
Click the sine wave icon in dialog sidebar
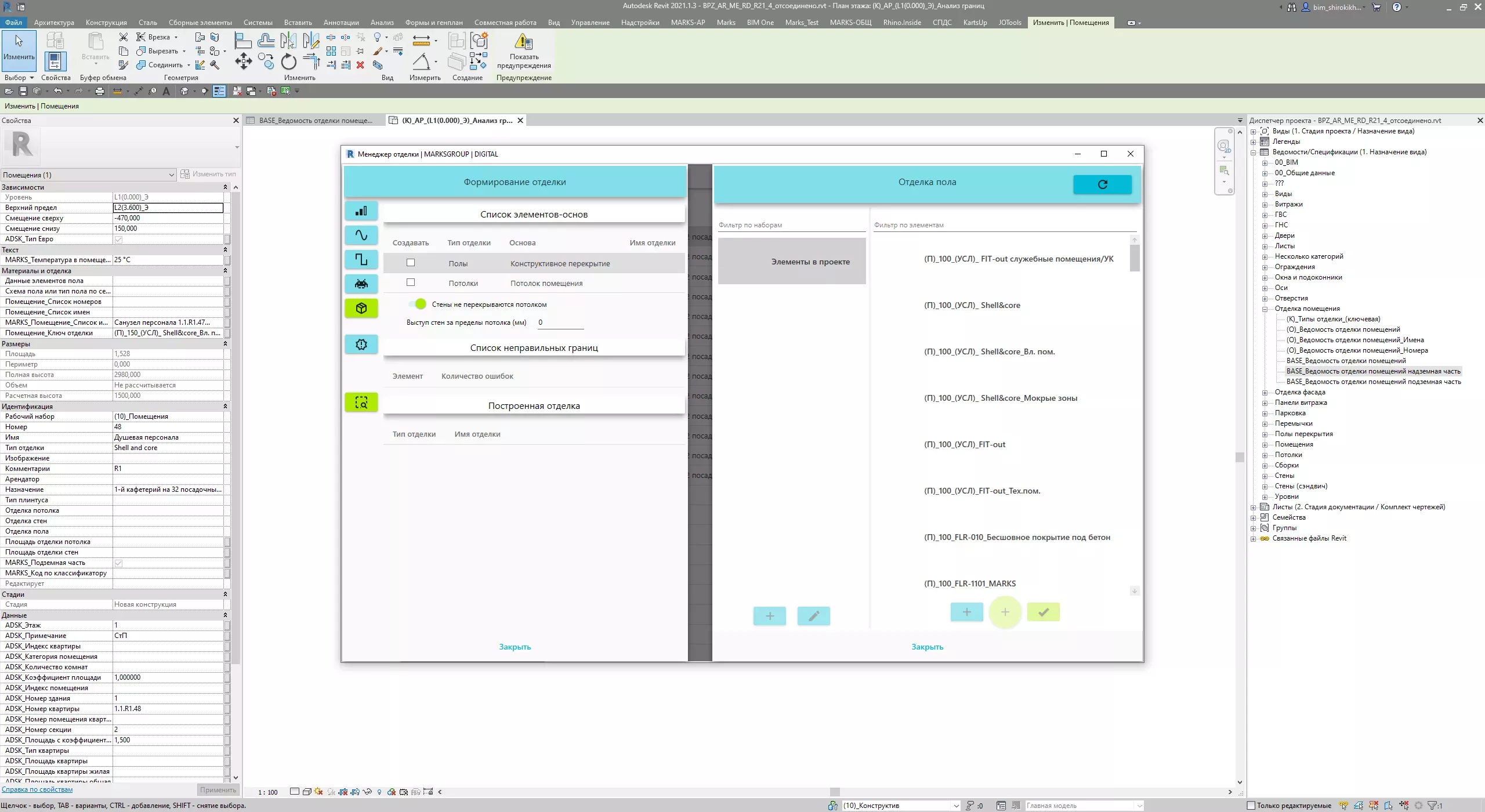361,235
